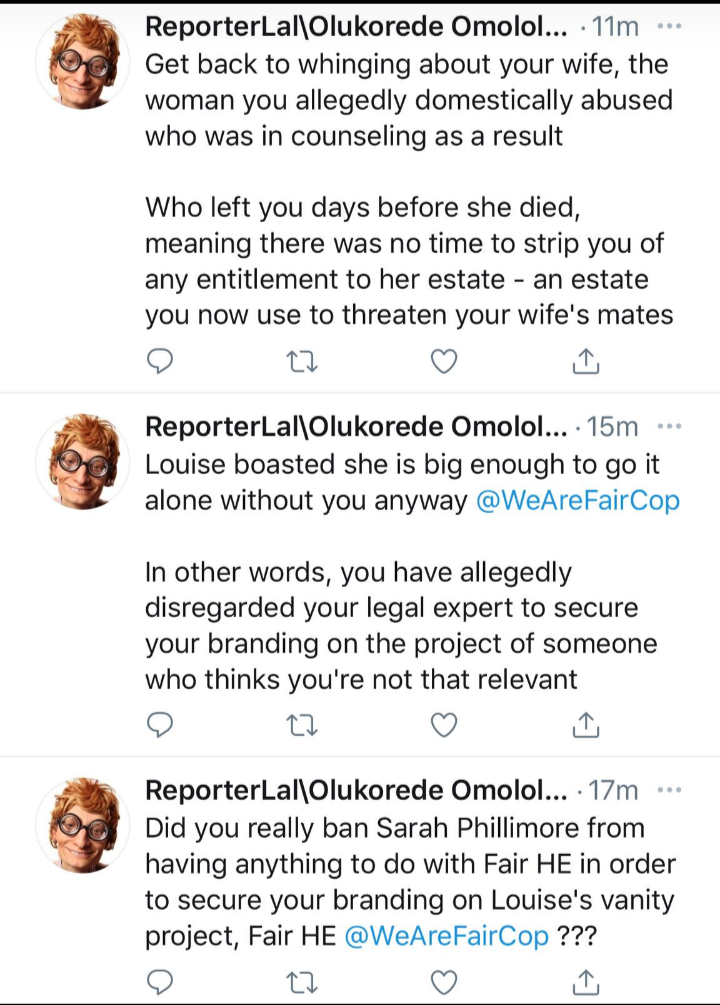The height and width of the screenshot is (1005, 720).
Task: Like the 15m tweet about Louise
Action: [x=443, y=725]
